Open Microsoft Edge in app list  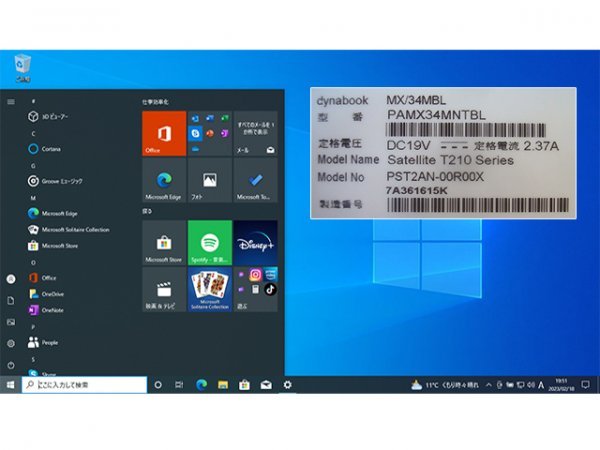52,214
